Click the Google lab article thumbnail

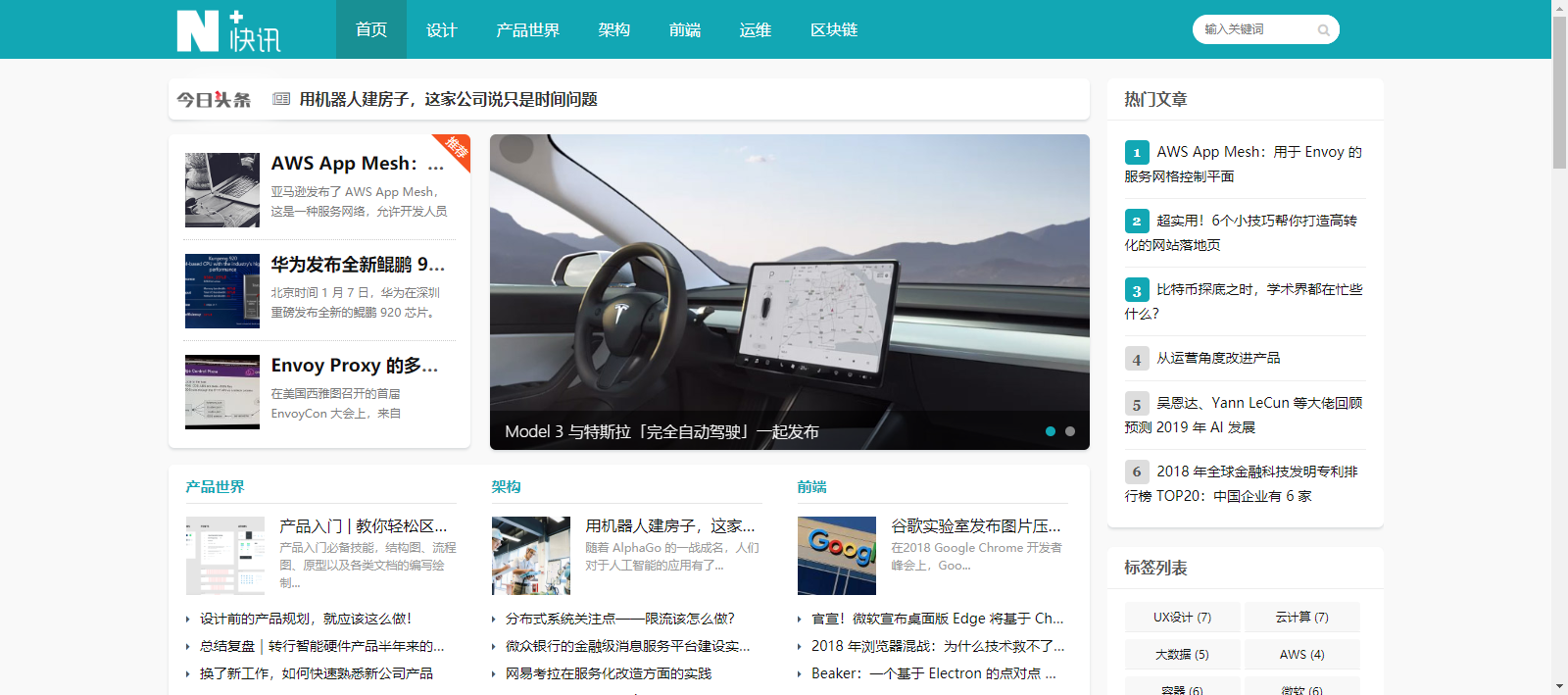(837, 556)
